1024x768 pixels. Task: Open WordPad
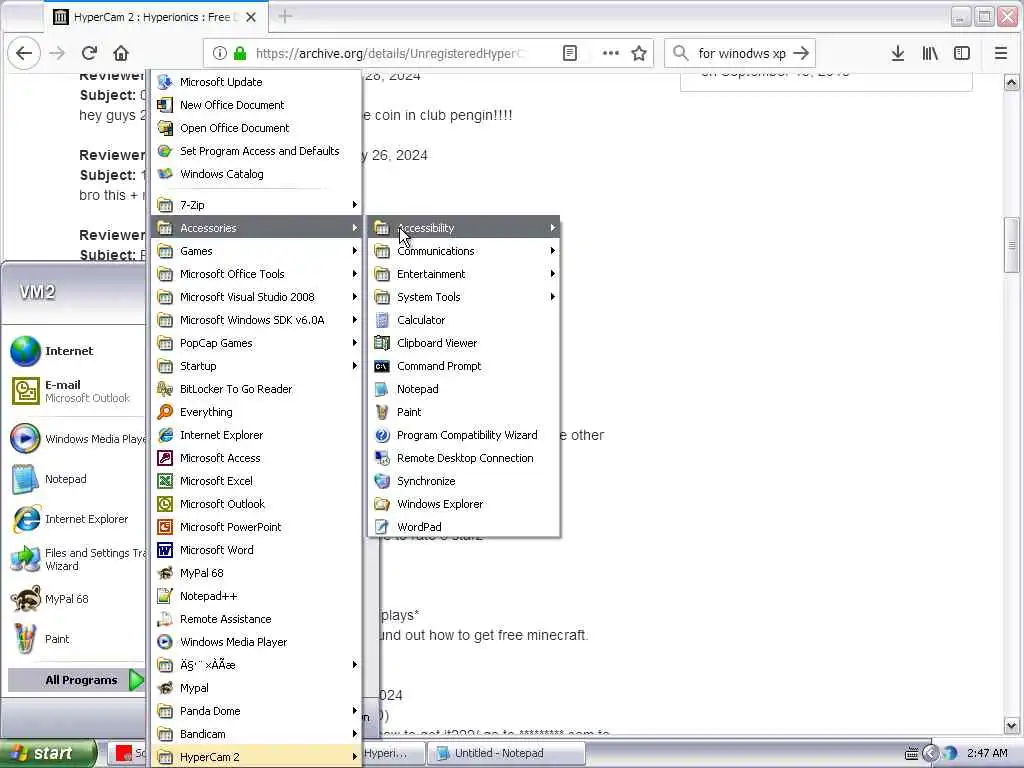464,526
